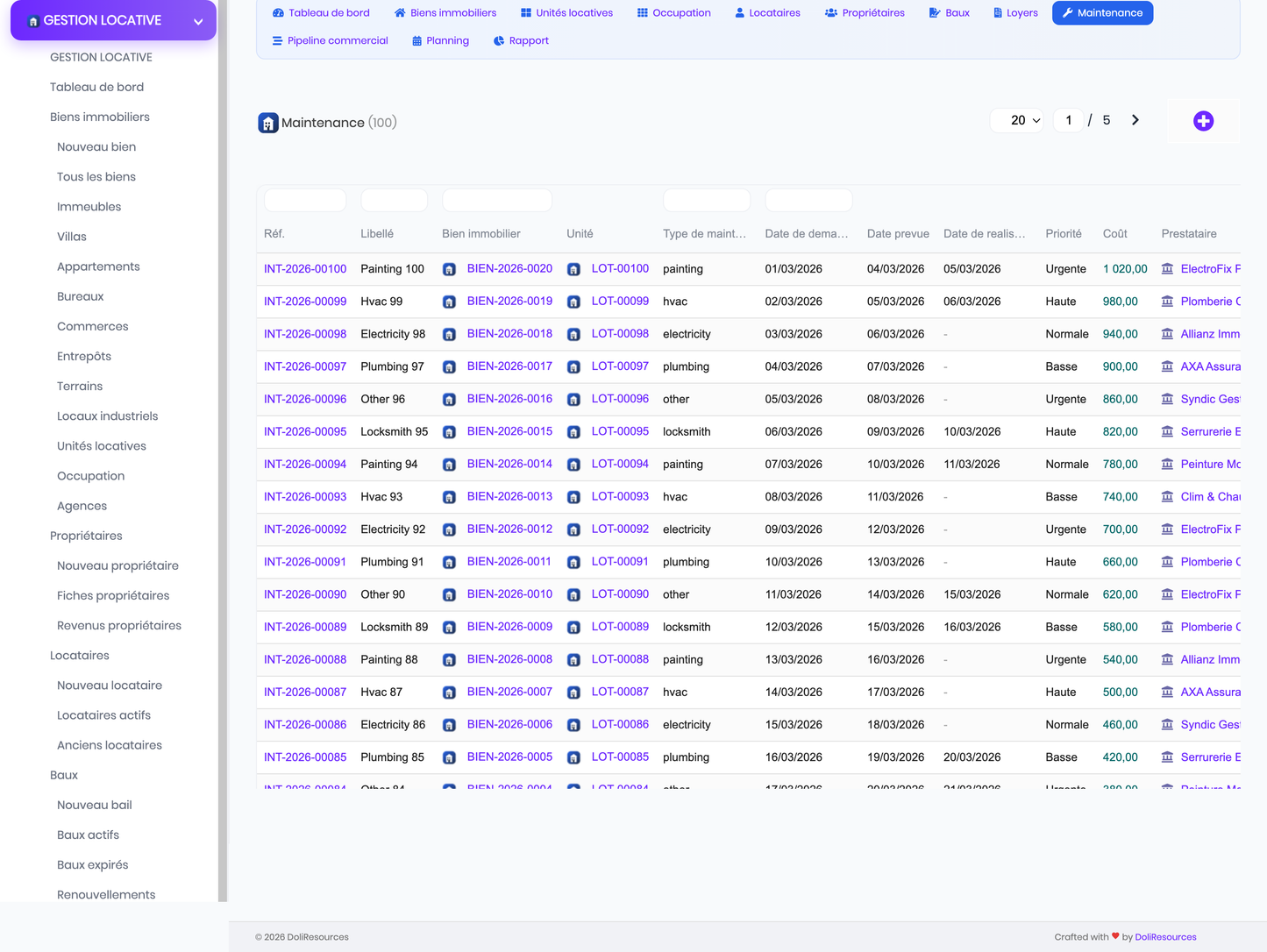1267x952 pixels.
Task: Switch to the Baux tab
Action: [950, 13]
